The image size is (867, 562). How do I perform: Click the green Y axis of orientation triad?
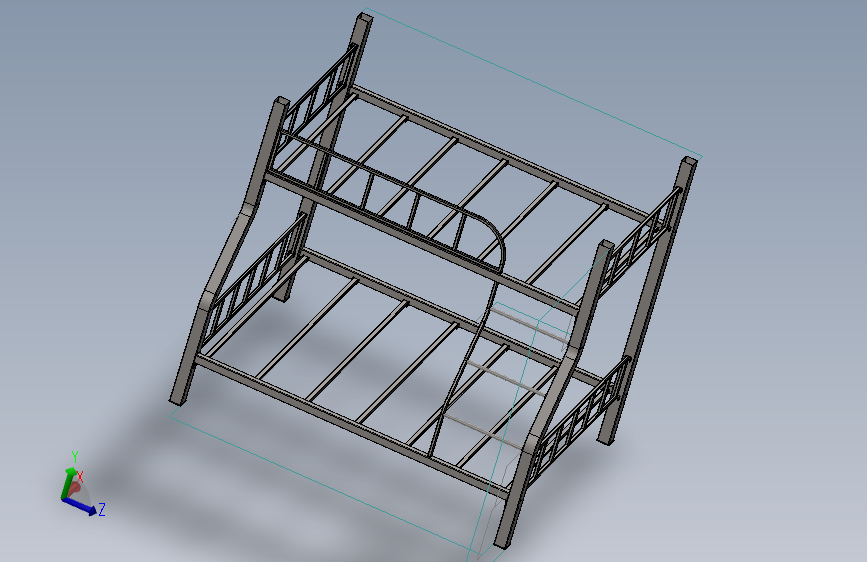[67, 482]
